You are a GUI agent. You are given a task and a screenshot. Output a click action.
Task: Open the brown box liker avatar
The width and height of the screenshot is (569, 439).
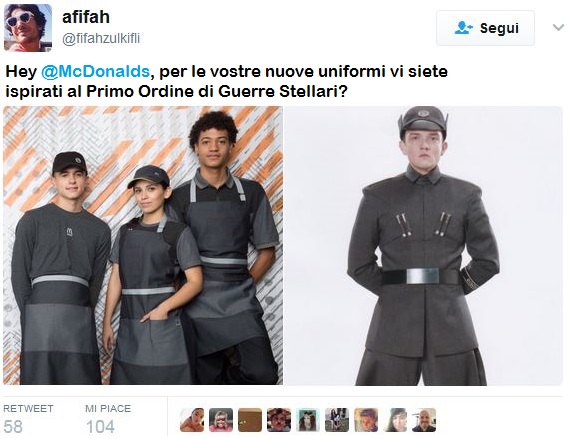(x=250, y=420)
